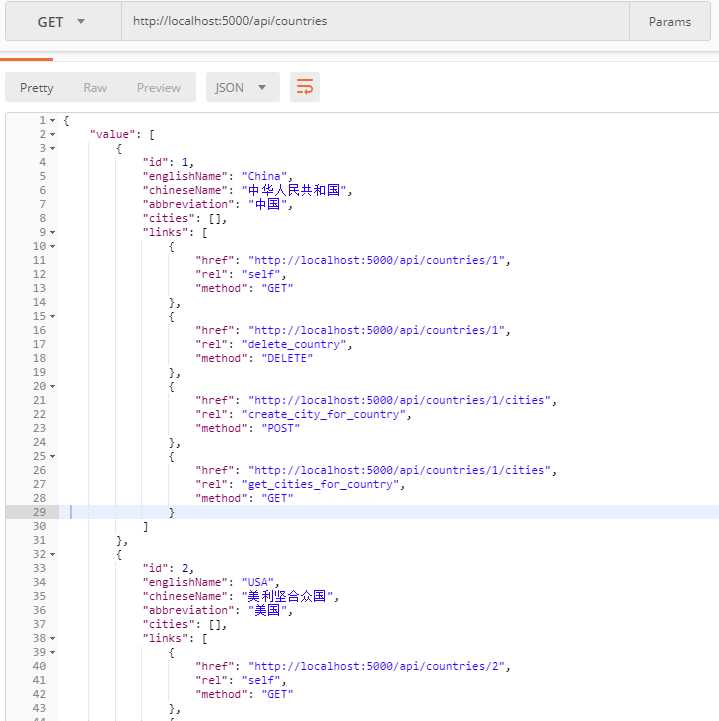Click the "GET" method value on line 13
The width and height of the screenshot is (719, 721).
[x=277, y=288]
